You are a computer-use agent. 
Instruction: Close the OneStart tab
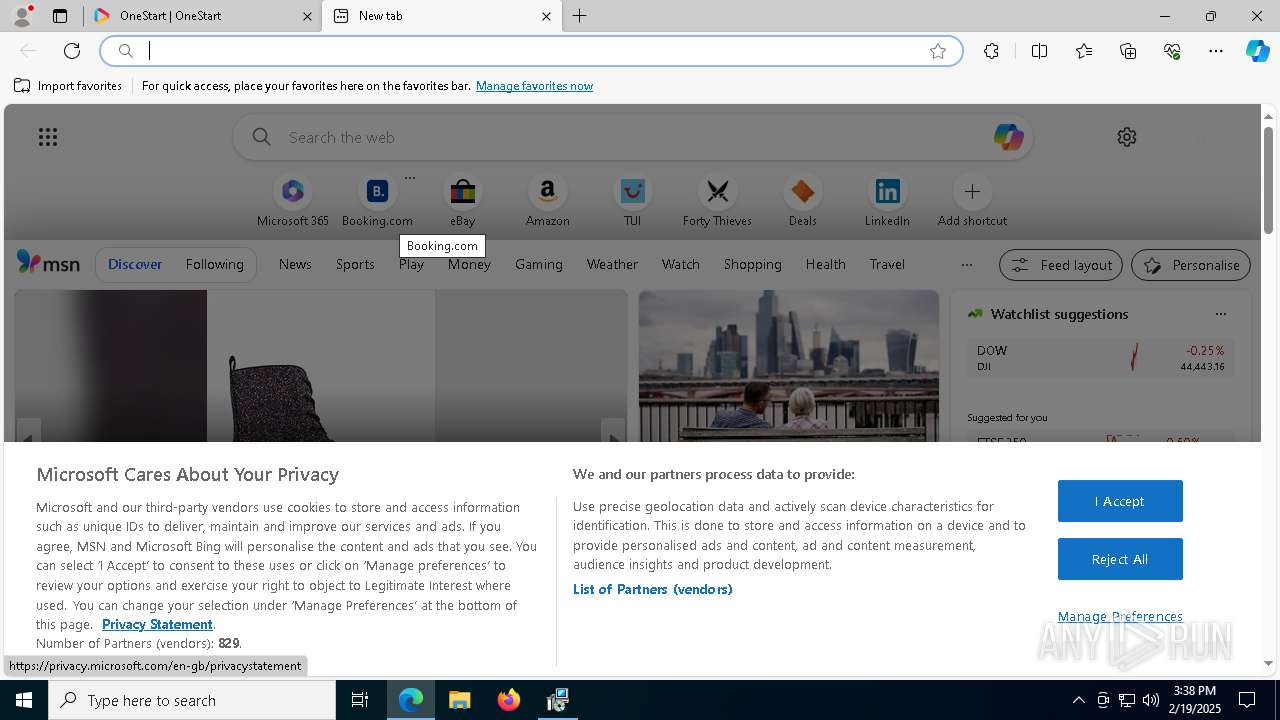point(308,16)
